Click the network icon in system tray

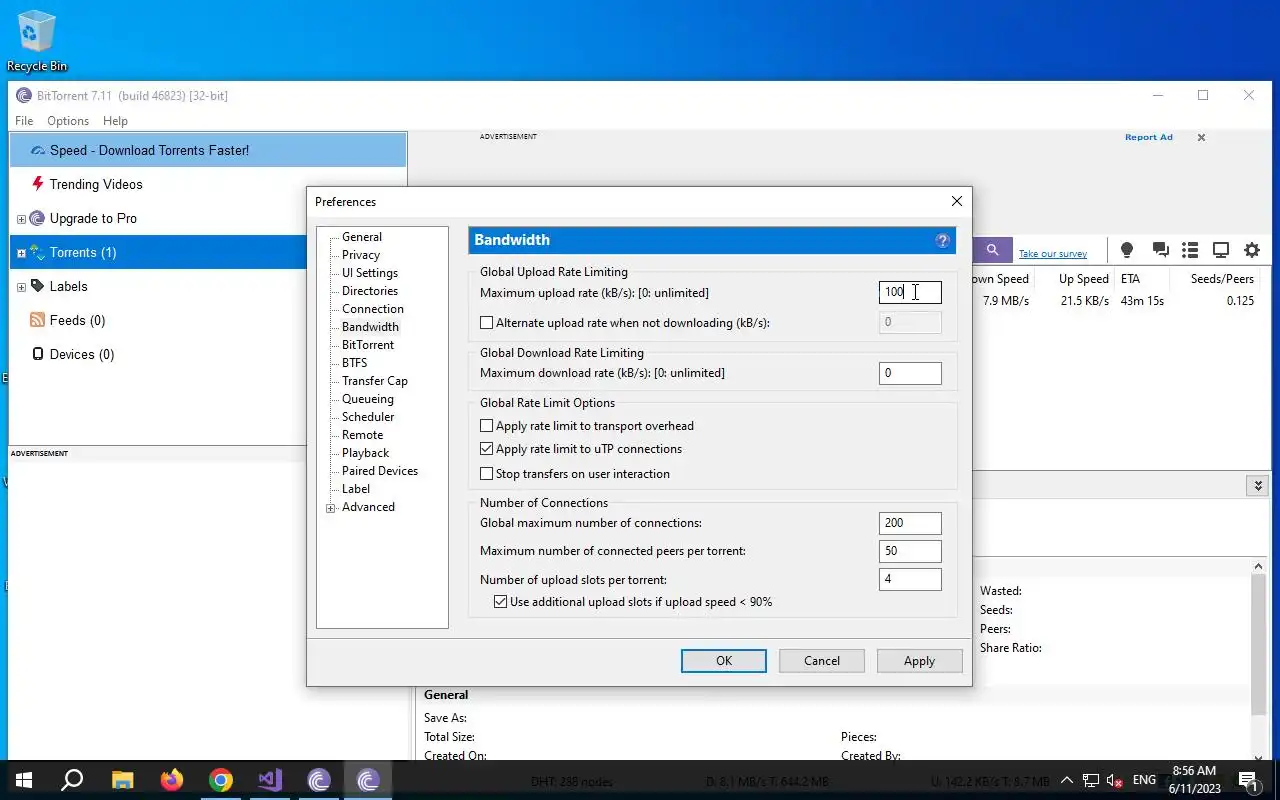tap(1091, 780)
